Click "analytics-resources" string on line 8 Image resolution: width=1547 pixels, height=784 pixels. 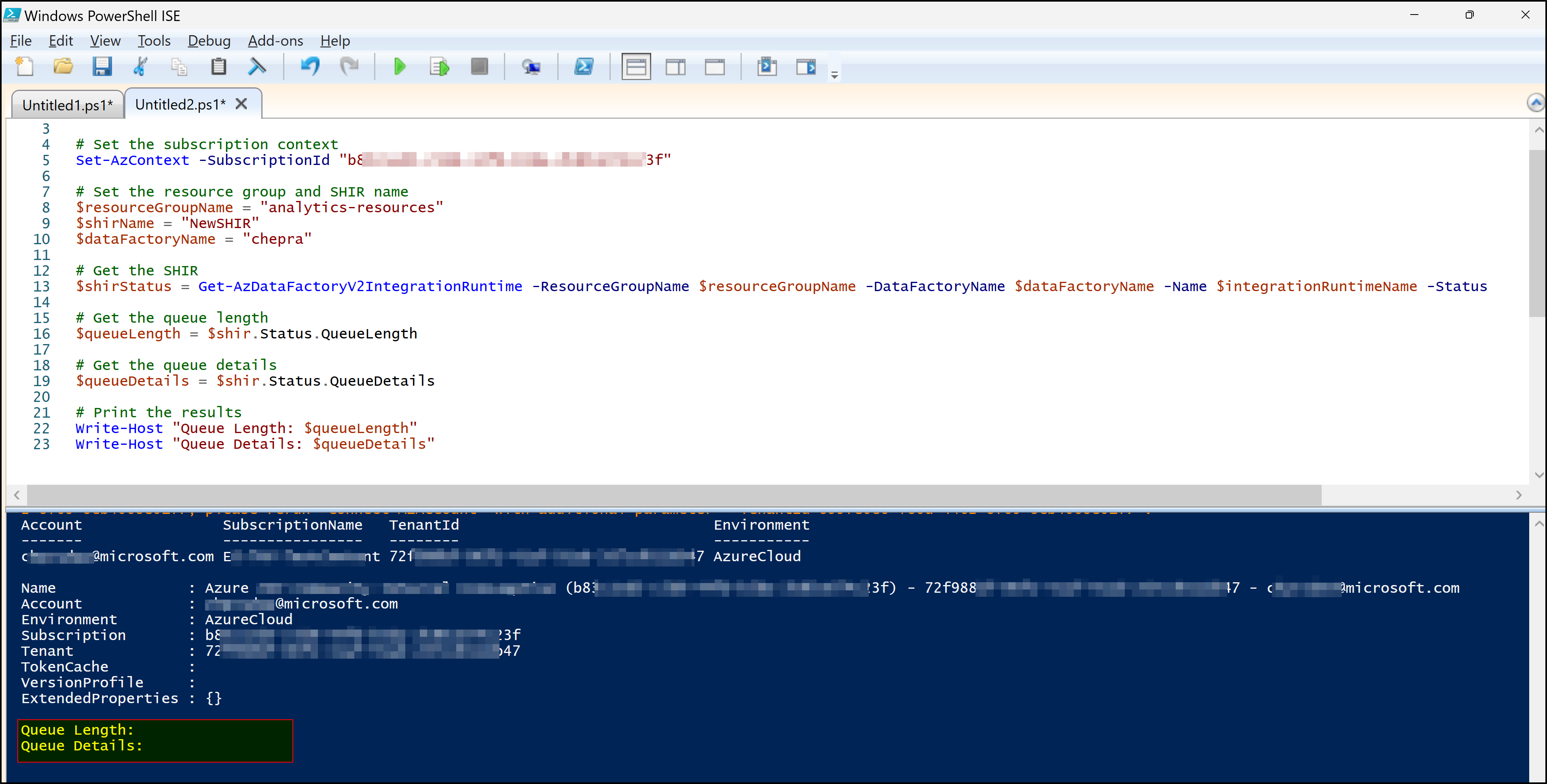tap(351, 208)
